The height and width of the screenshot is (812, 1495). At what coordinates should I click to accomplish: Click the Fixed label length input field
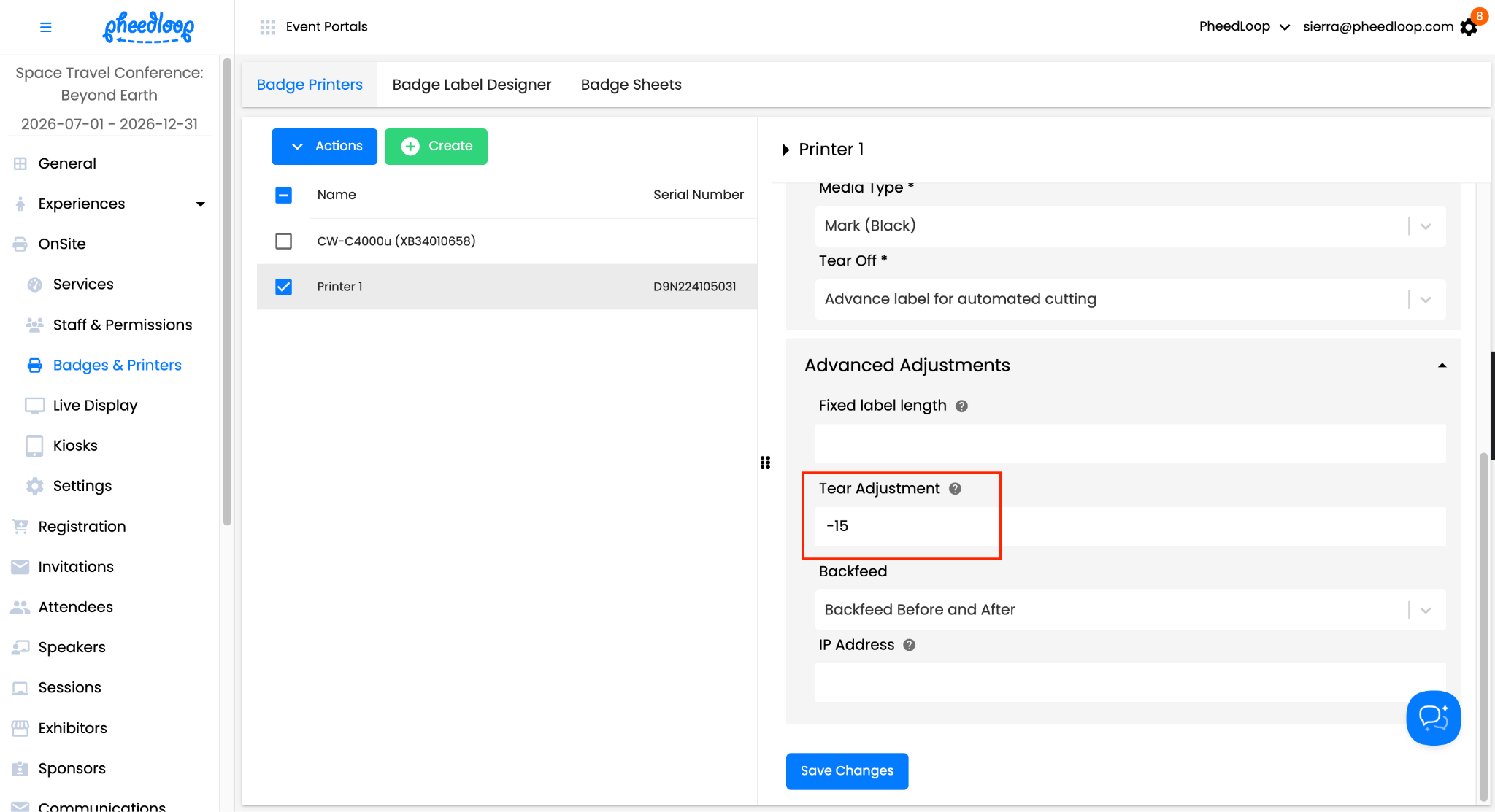pyautogui.click(x=1130, y=444)
